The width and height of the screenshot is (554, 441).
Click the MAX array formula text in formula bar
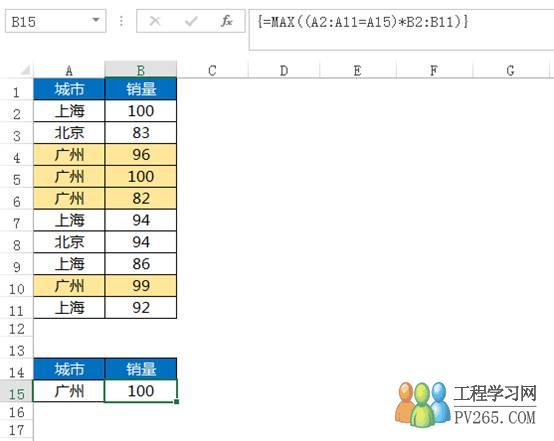click(x=363, y=22)
